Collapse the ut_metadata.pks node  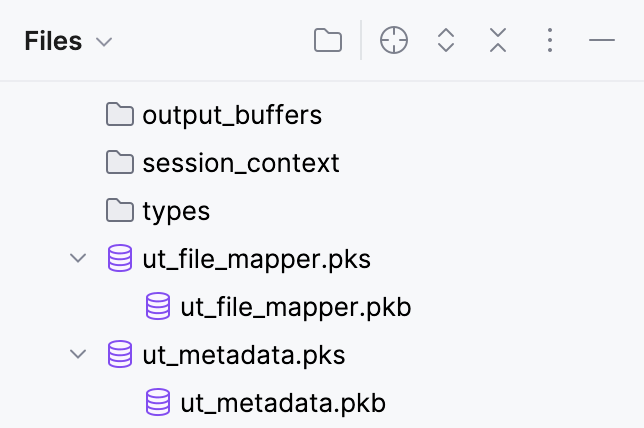click(78, 355)
